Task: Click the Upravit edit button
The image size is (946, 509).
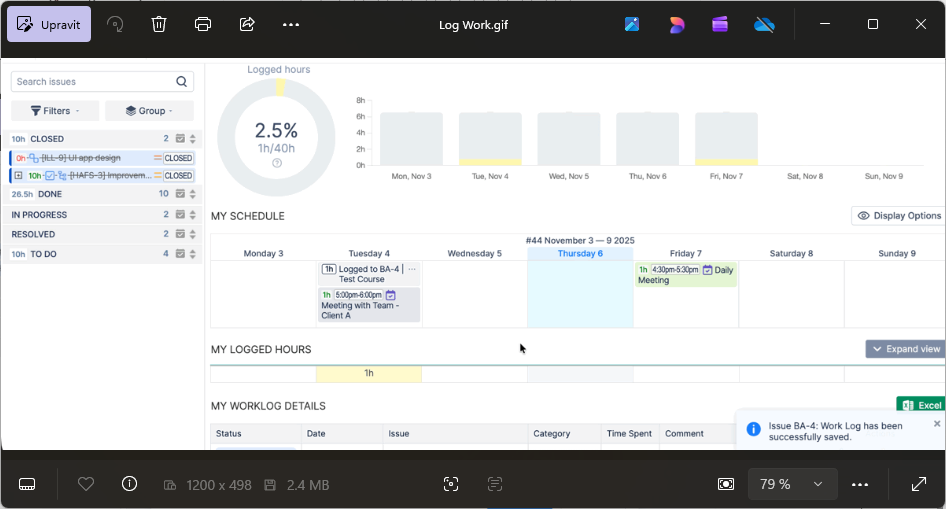Action: click(49, 24)
